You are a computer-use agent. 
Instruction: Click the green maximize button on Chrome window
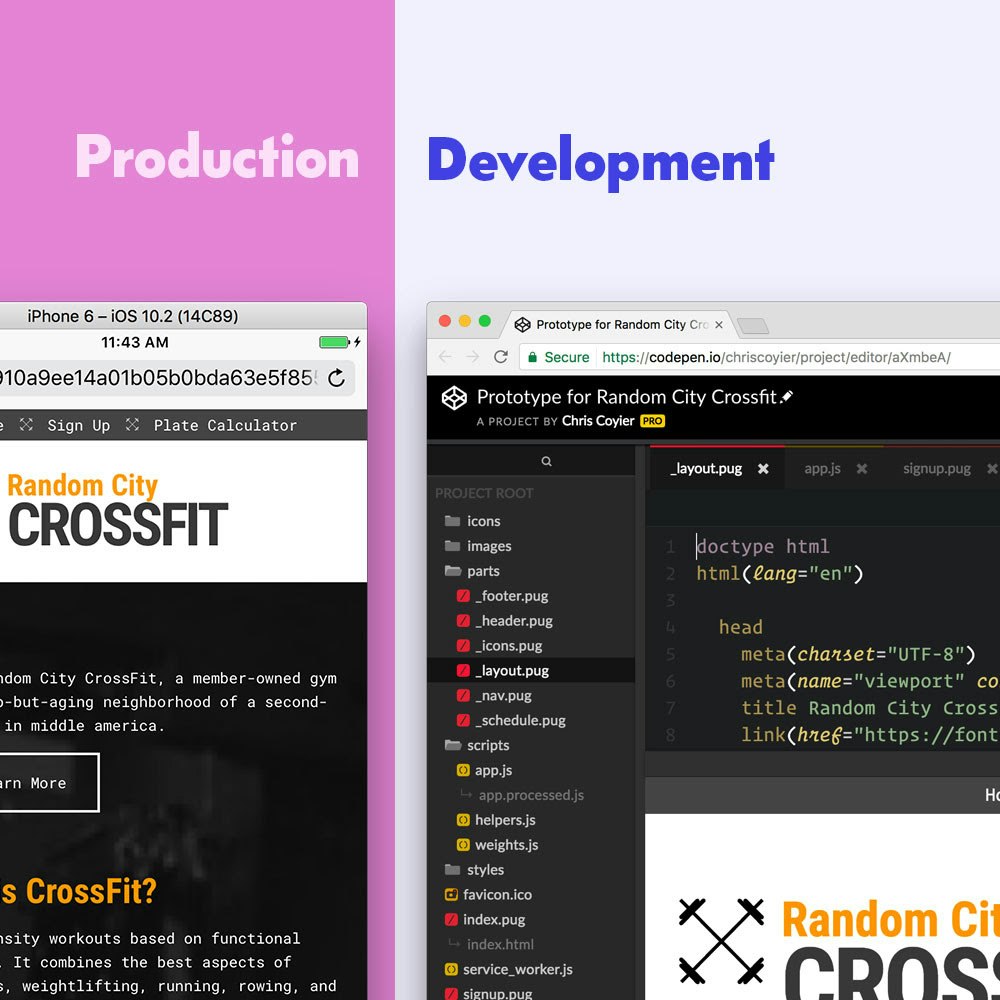(485, 321)
